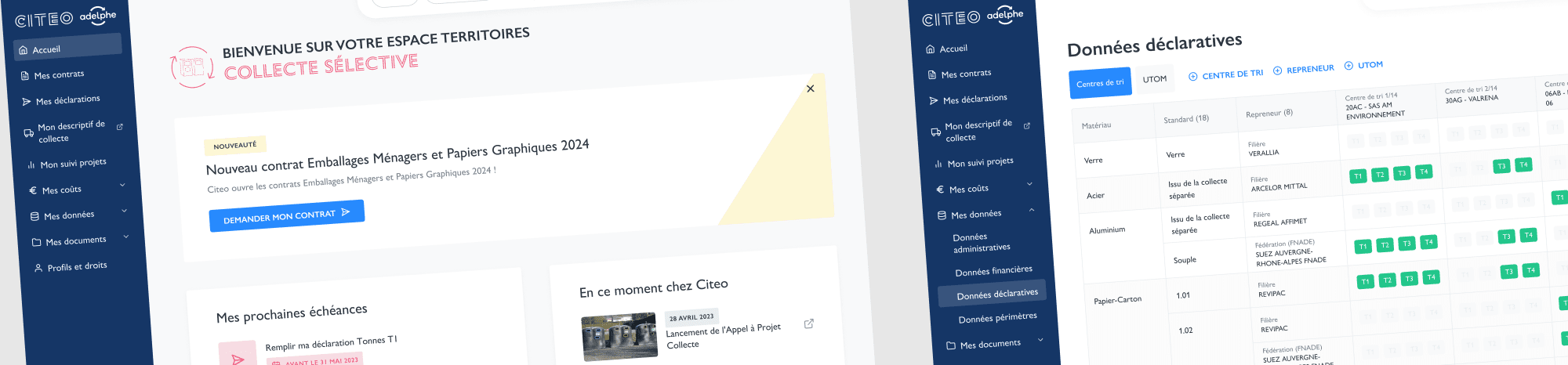The height and width of the screenshot is (365, 1568).
Task: Open Données financières in the sidebar submenu
Action: coord(993,271)
